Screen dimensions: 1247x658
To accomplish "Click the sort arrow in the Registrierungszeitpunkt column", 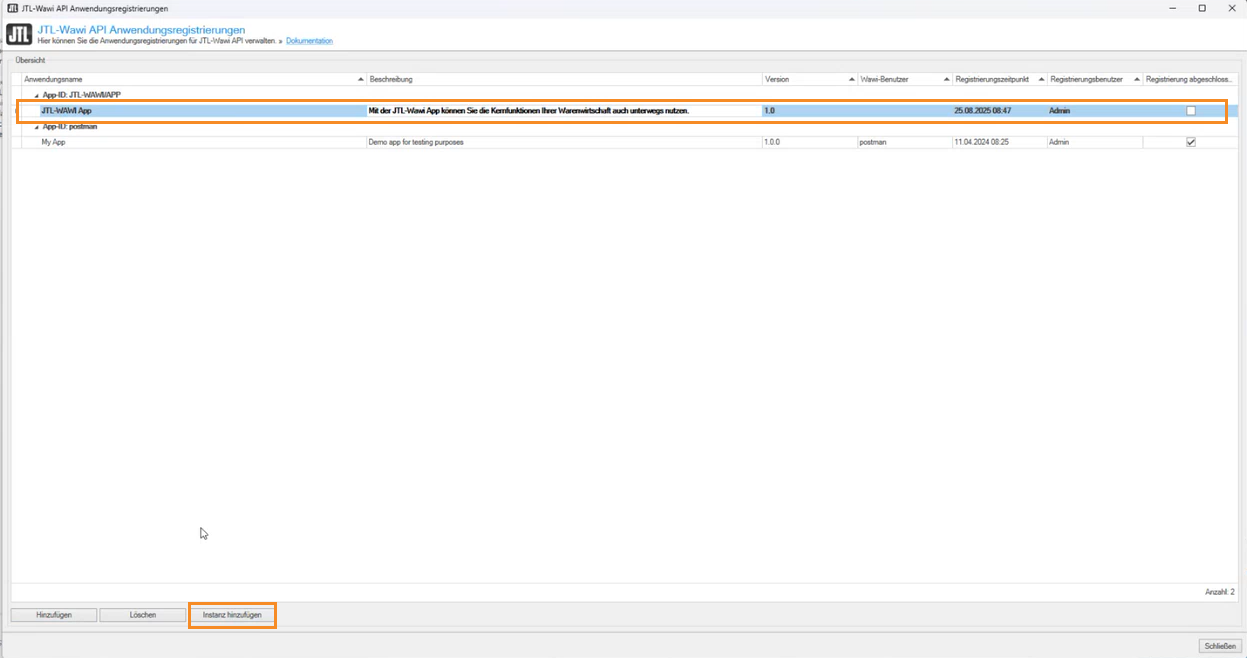I will click(1041, 79).
